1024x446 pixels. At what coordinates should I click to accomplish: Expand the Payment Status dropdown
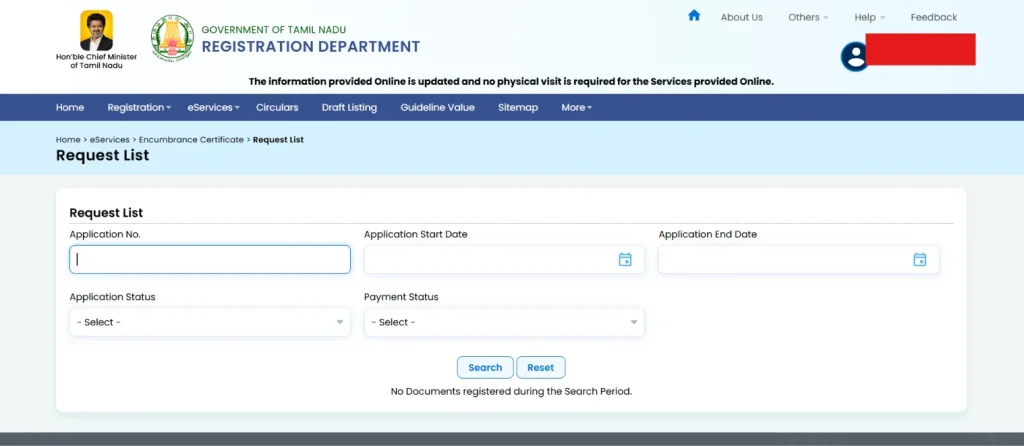pyautogui.click(x=504, y=323)
